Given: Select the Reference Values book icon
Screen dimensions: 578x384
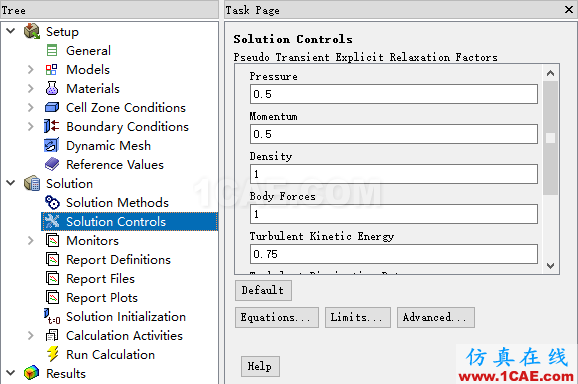Looking at the screenshot, I should tap(52, 164).
